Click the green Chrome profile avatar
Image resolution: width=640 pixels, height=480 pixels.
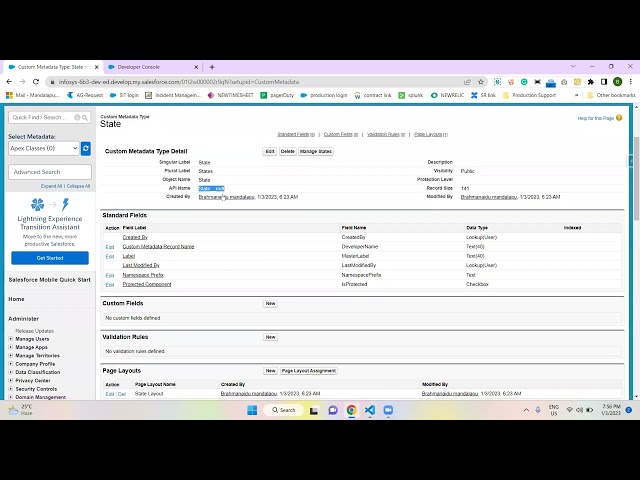click(617, 82)
